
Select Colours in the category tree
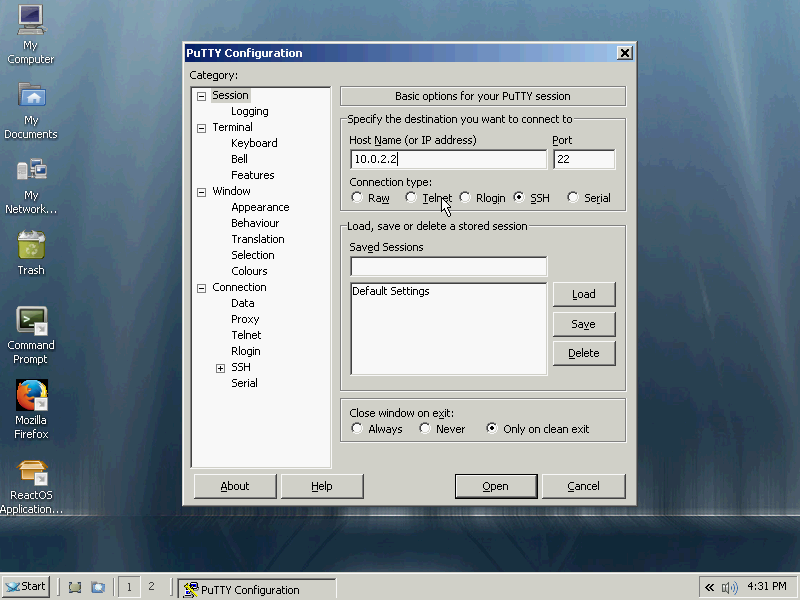point(249,271)
